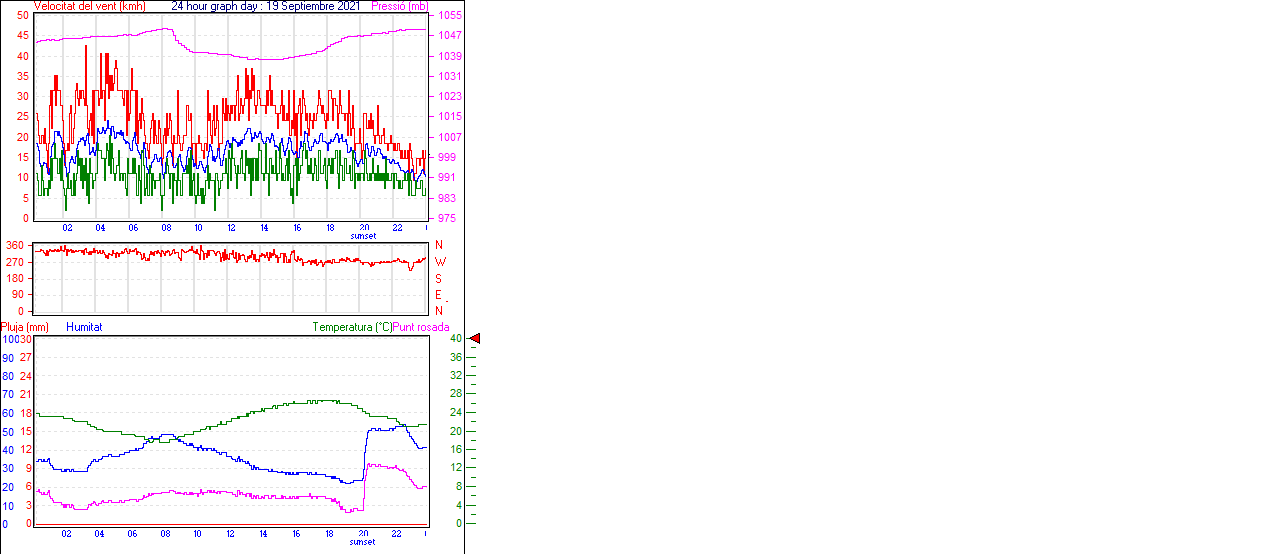Click hour 22 on the bottom graph time axis
1280x554 pixels.
click(397, 534)
